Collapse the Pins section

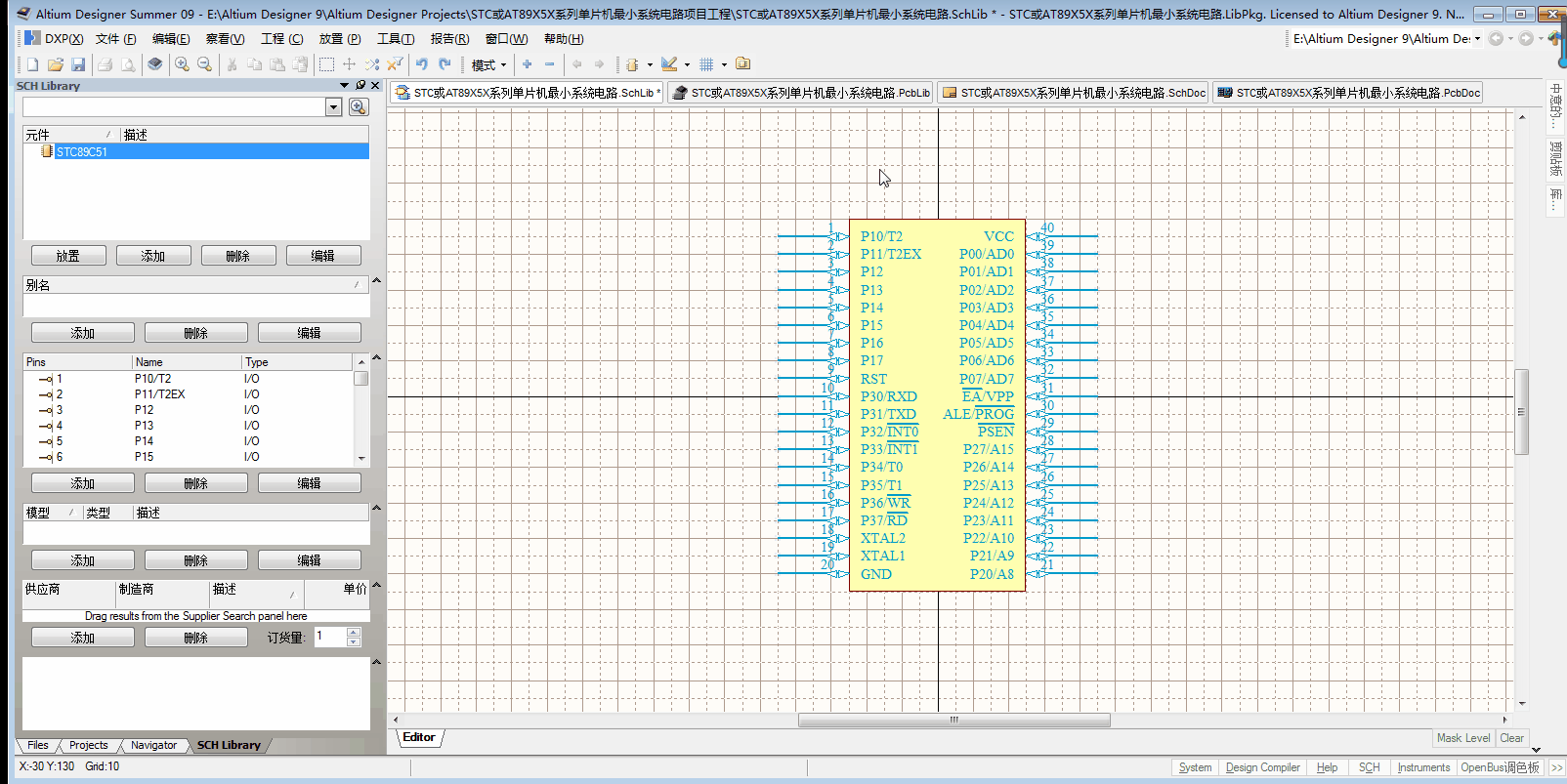[376, 358]
